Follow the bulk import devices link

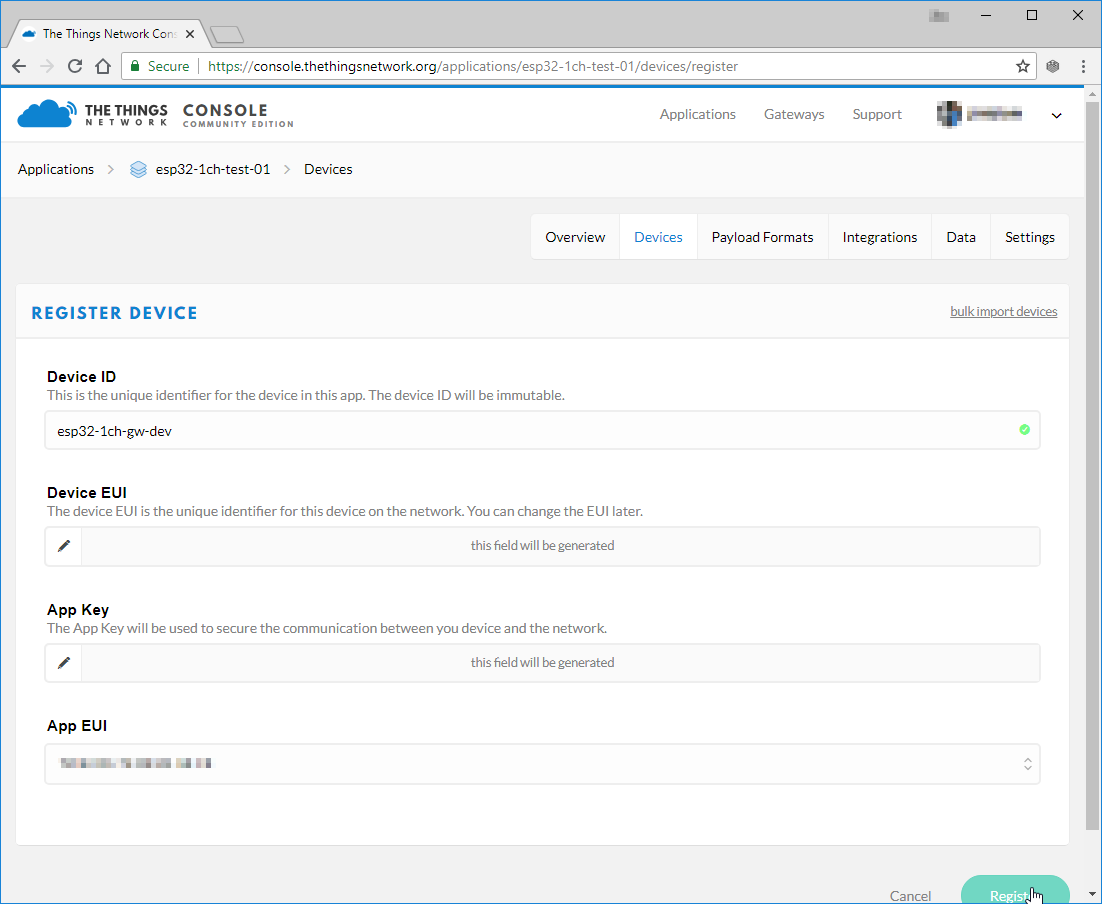1004,311
